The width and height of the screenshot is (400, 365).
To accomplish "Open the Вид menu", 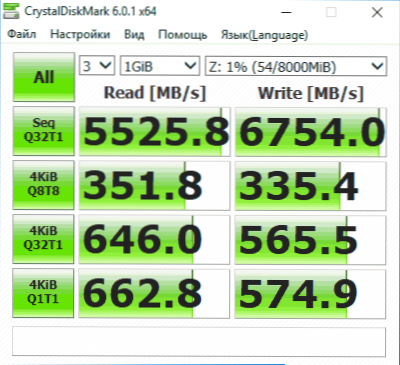I will (x=134, y=34).
